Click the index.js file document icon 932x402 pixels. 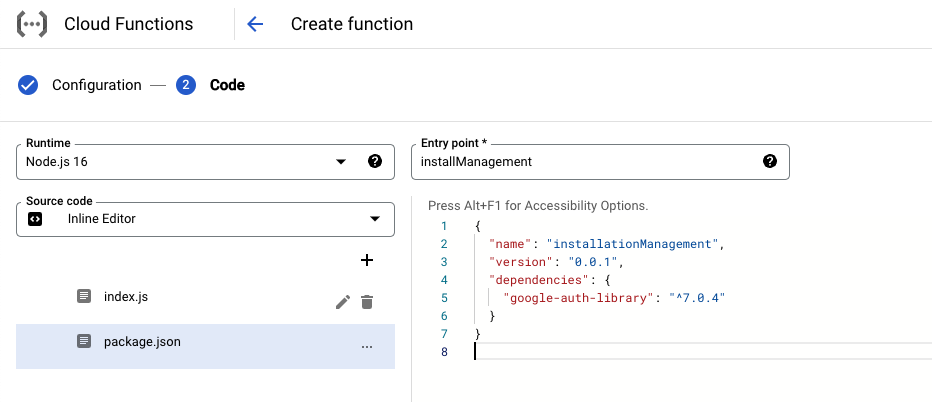pos(84,296)
